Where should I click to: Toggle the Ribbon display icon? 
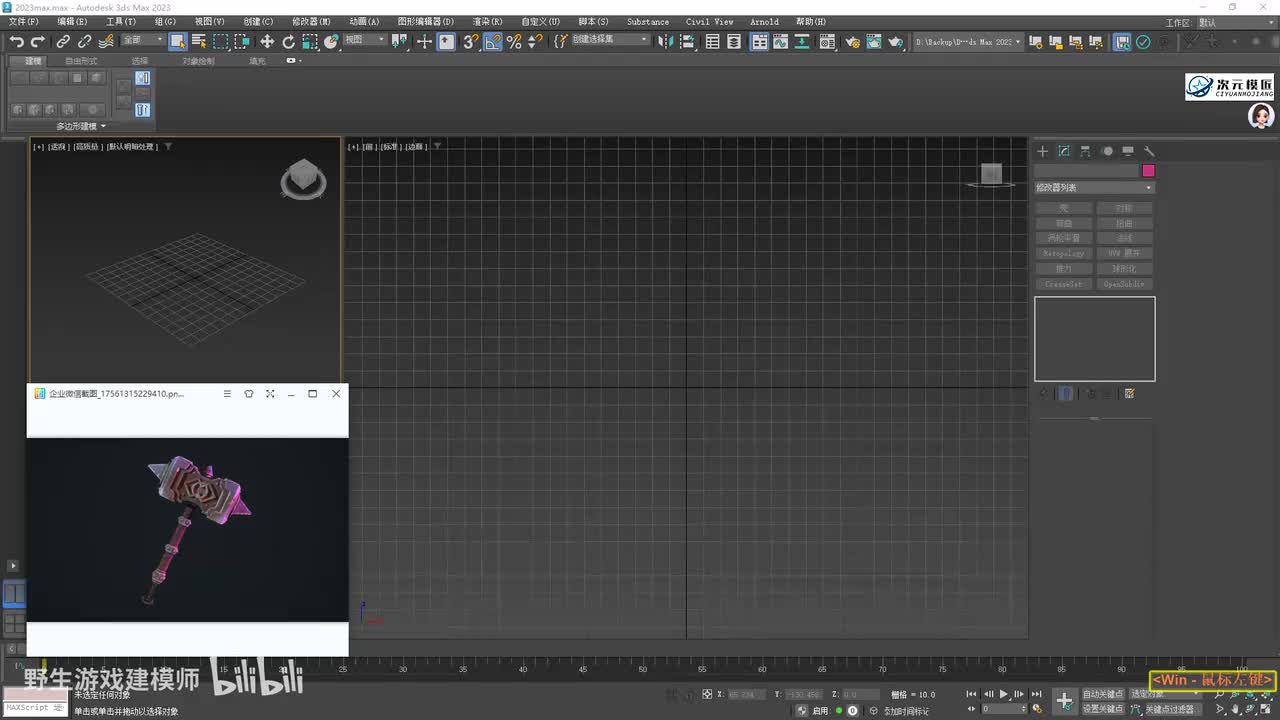click(x=760, y=42)
